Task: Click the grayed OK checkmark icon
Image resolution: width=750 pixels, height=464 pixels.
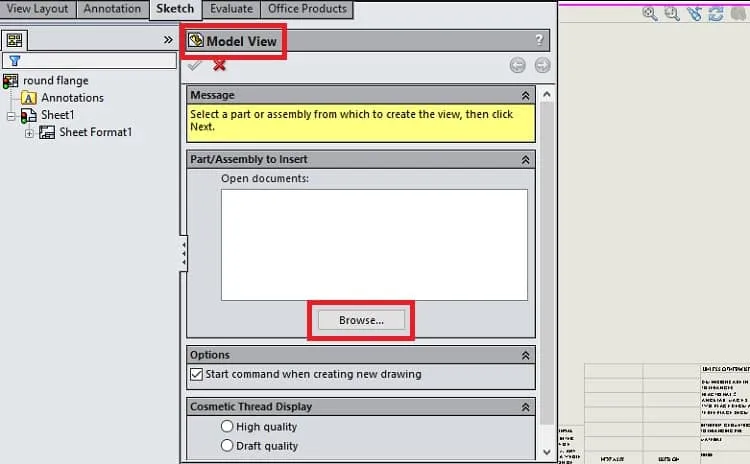Action: [x=194, y=65]
